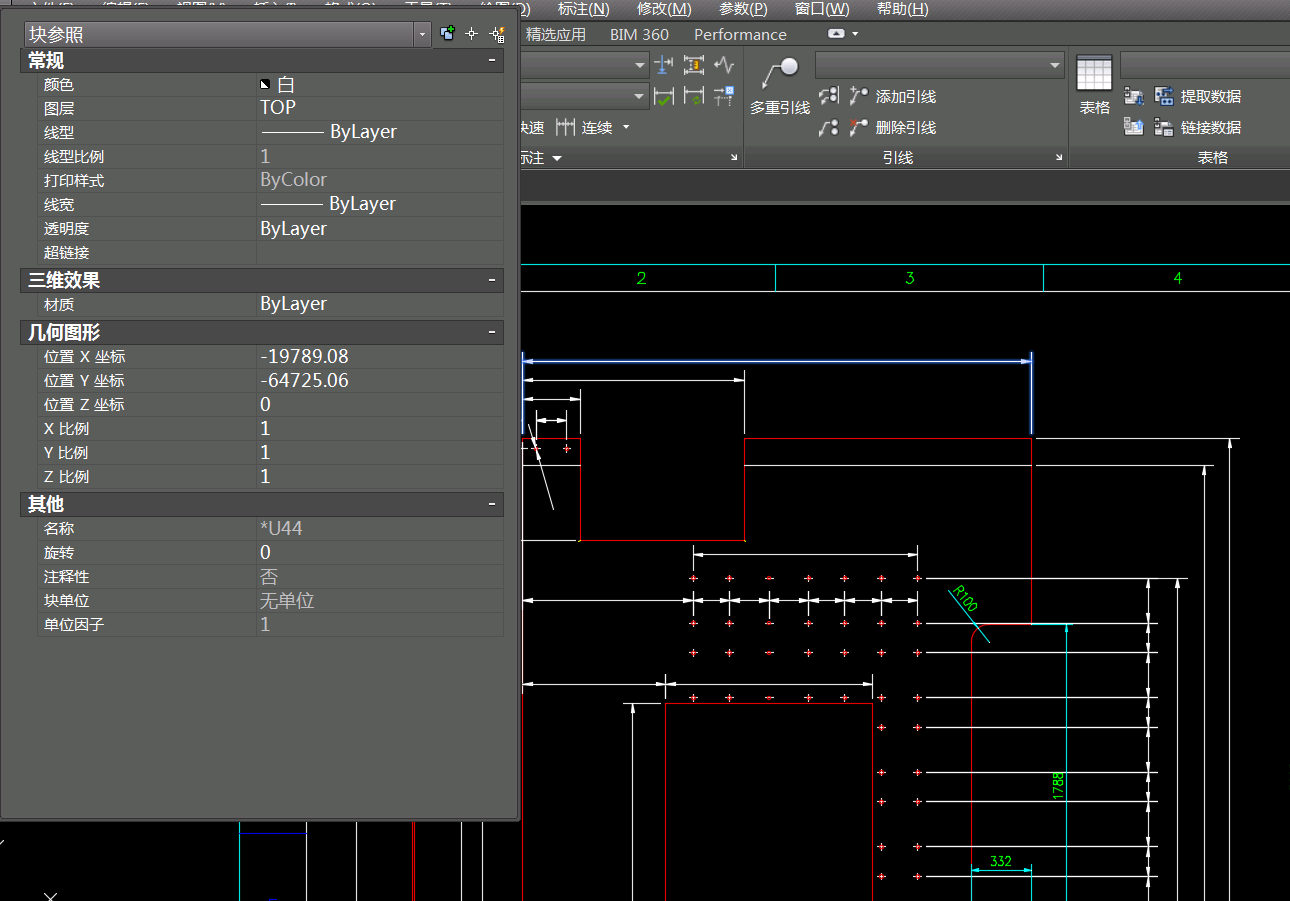This screenshot has height=901, width=1290.
Task: Open the 帮助(H) menu
Action: click(902, 9)
